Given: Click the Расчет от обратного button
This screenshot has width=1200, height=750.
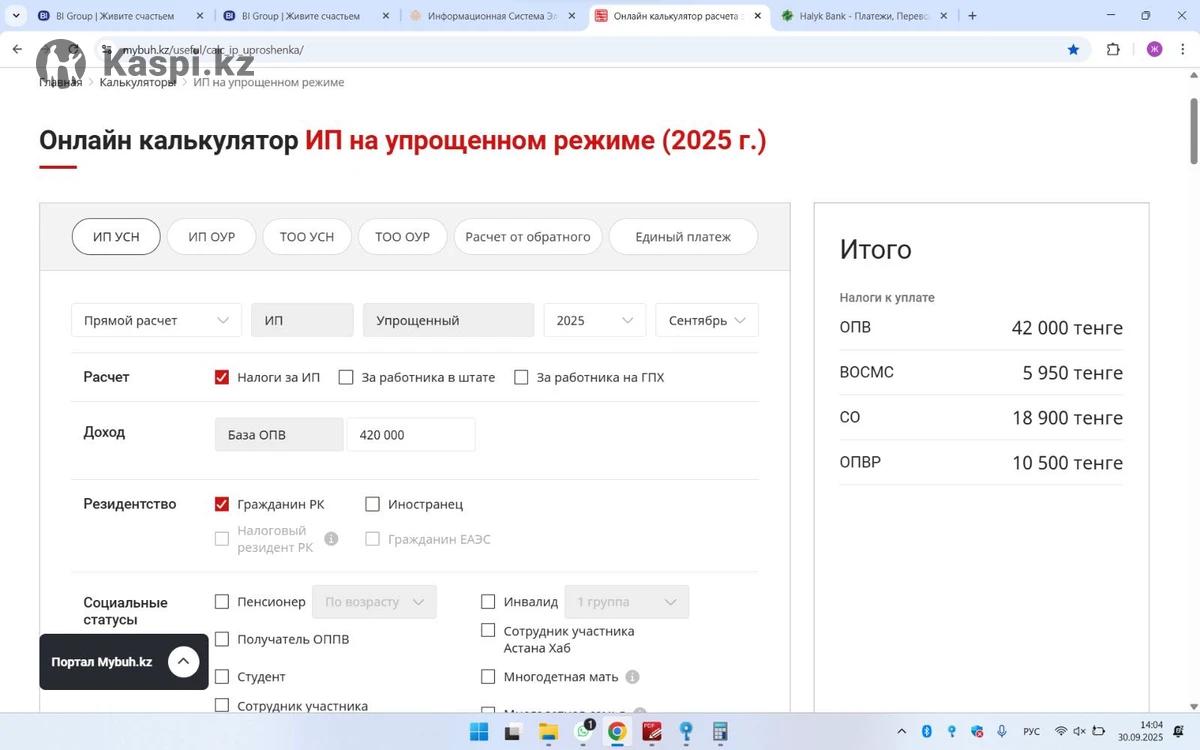Looking at the screenshot, I should pyautogui.click(x=527, y=237).
